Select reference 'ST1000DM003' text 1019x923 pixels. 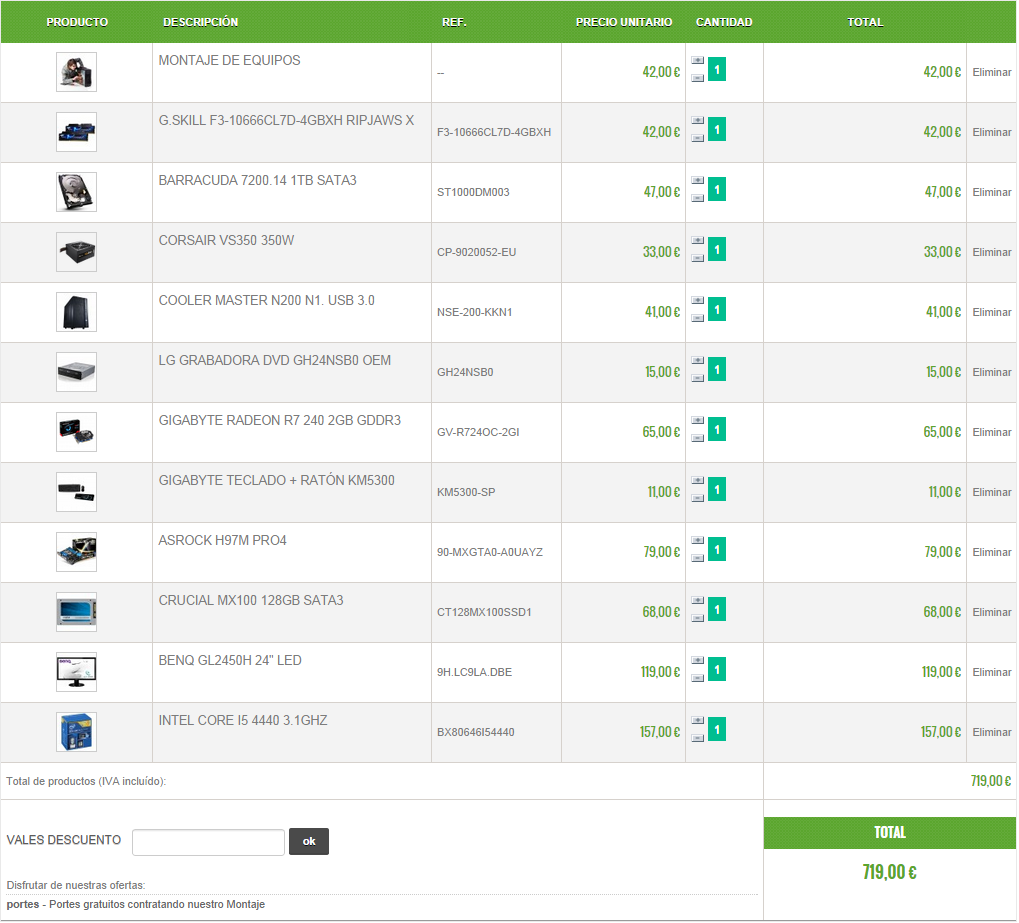(x=473, y=192)
